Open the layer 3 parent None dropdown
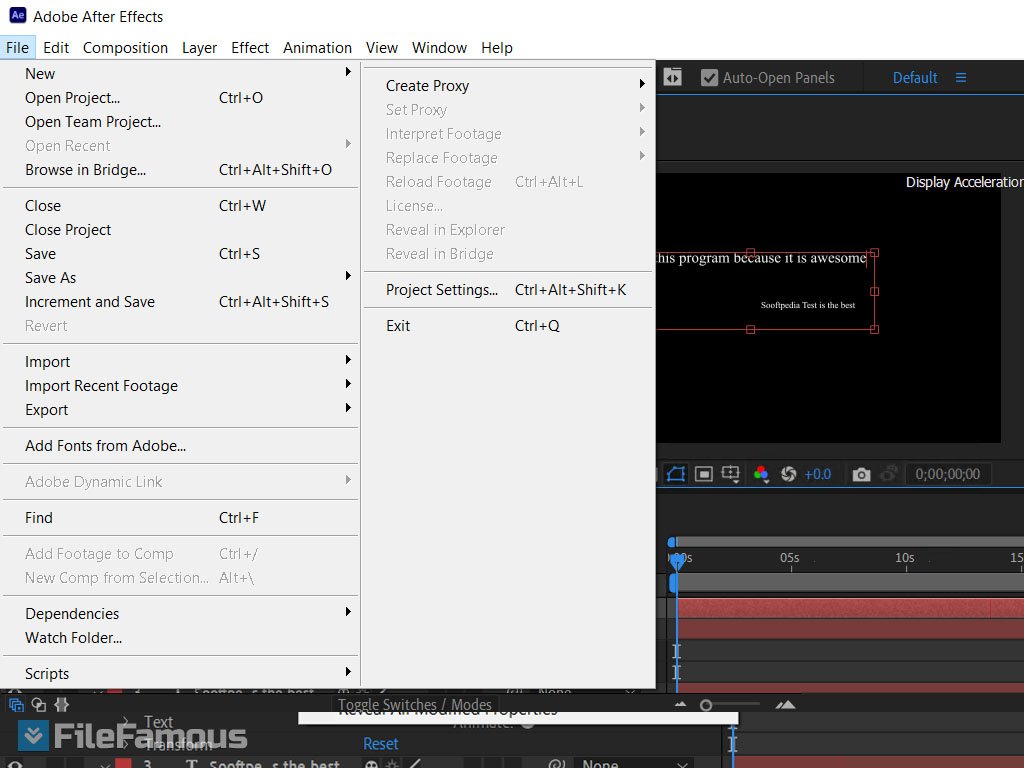The image size is (1024, 768). (633, 763)
